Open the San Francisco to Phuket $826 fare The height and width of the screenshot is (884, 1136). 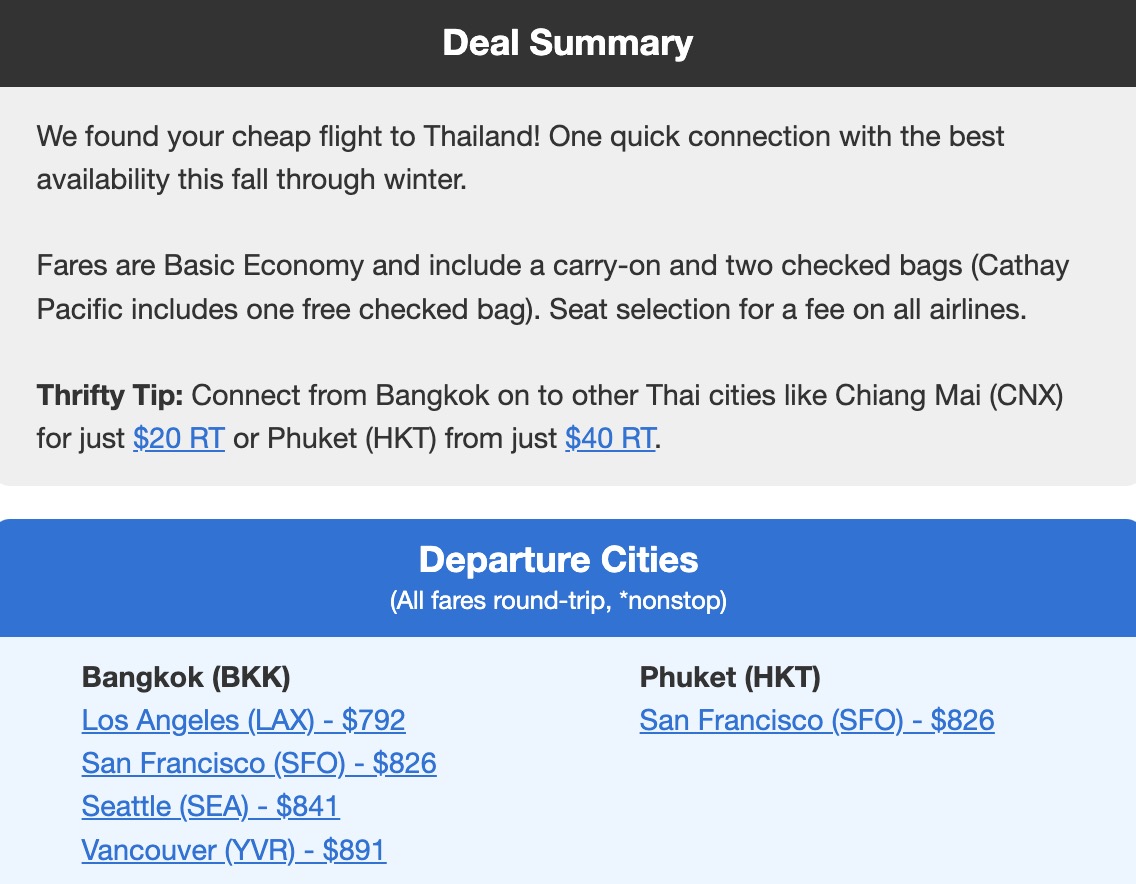(817, 720)
